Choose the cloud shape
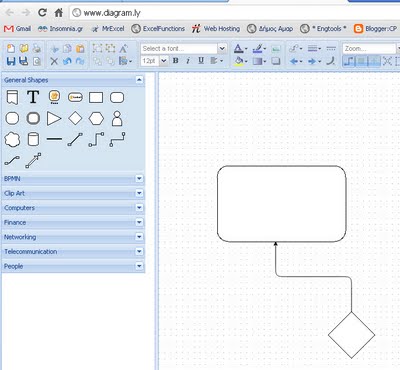 [12, 139]
